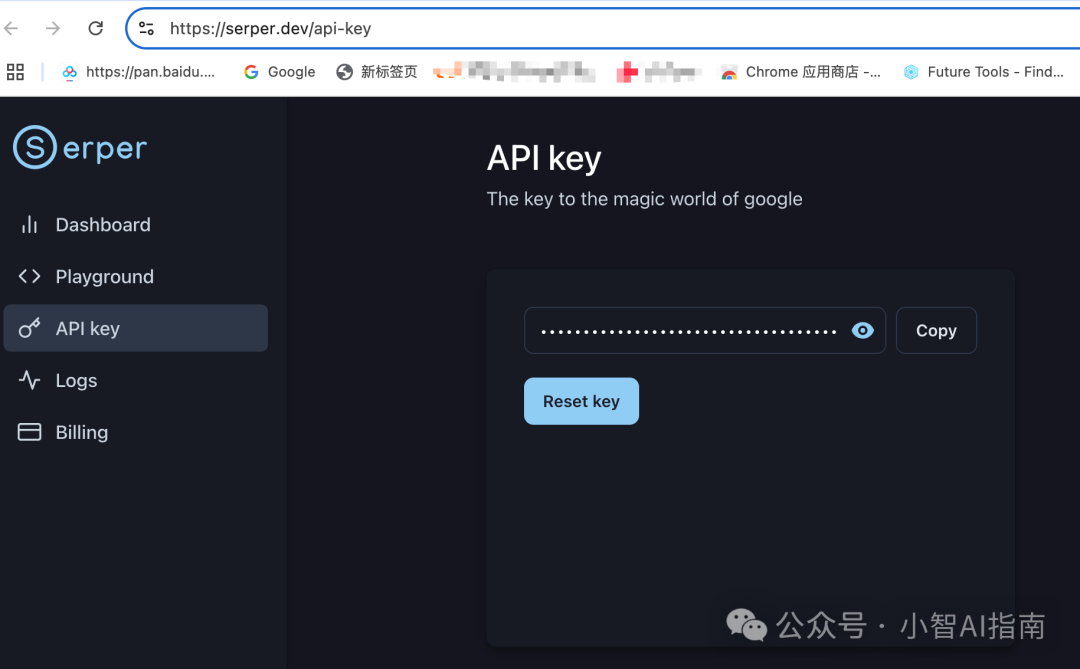The image size is (1080, 669).
Task: Go to the Playground page
Action: point(105,277)
